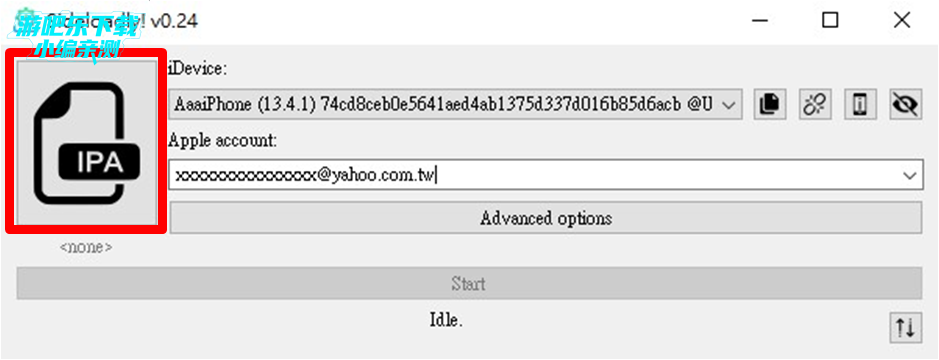Click the iDevice label text
Image resolution: width=939 pixels, height=360 pixels.
[198, 69]
